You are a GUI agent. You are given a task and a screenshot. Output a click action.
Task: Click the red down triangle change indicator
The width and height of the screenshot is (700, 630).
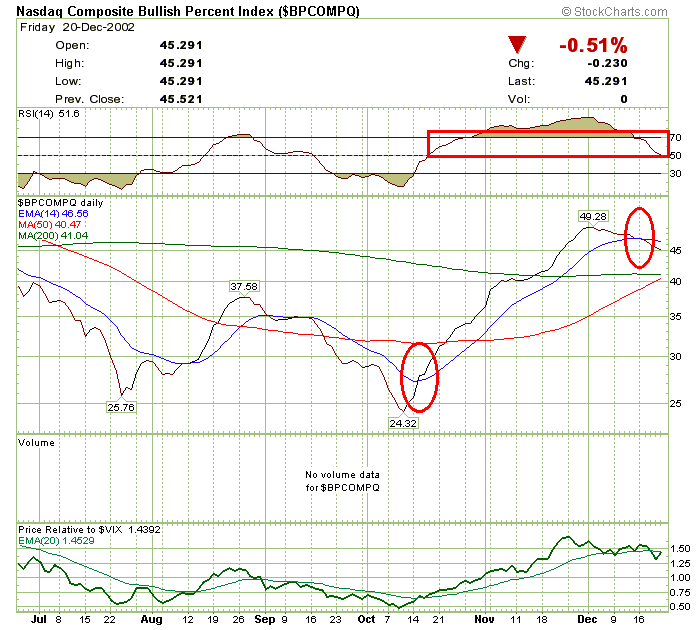(517, 45)
